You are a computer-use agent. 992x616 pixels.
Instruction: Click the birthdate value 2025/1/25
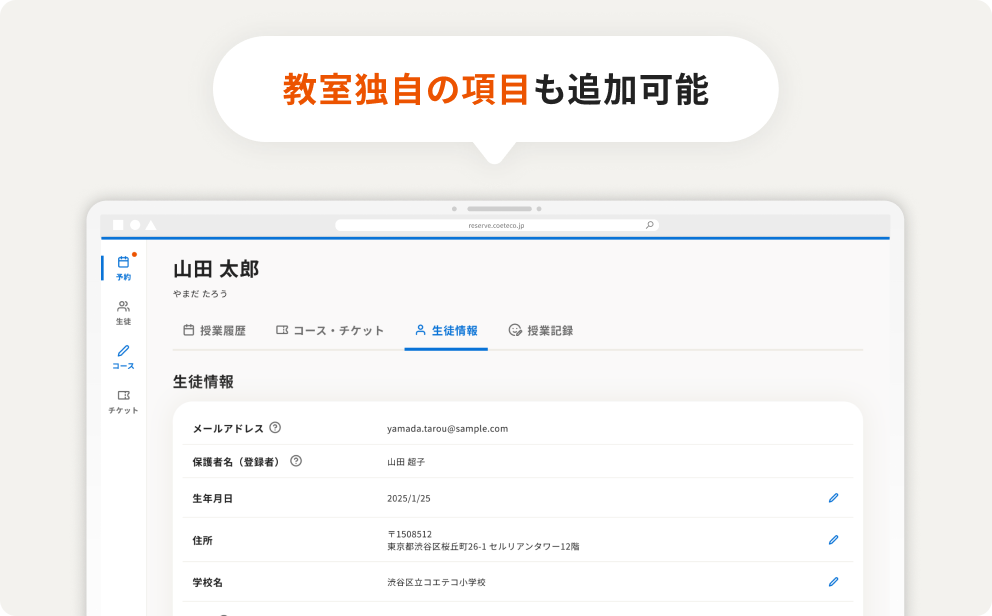(409, 498)
